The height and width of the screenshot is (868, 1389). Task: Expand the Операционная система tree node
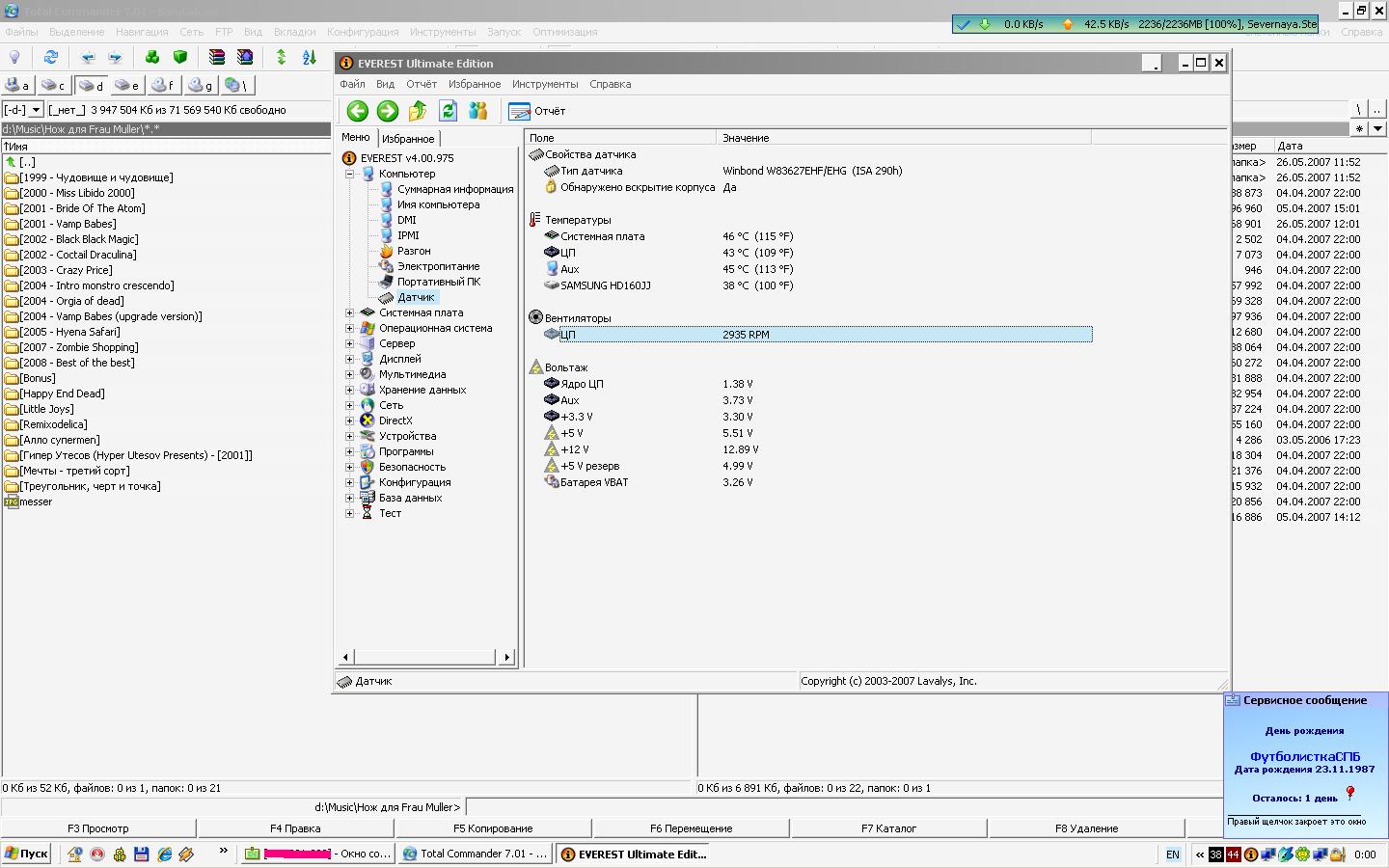(x=349, y=328)
